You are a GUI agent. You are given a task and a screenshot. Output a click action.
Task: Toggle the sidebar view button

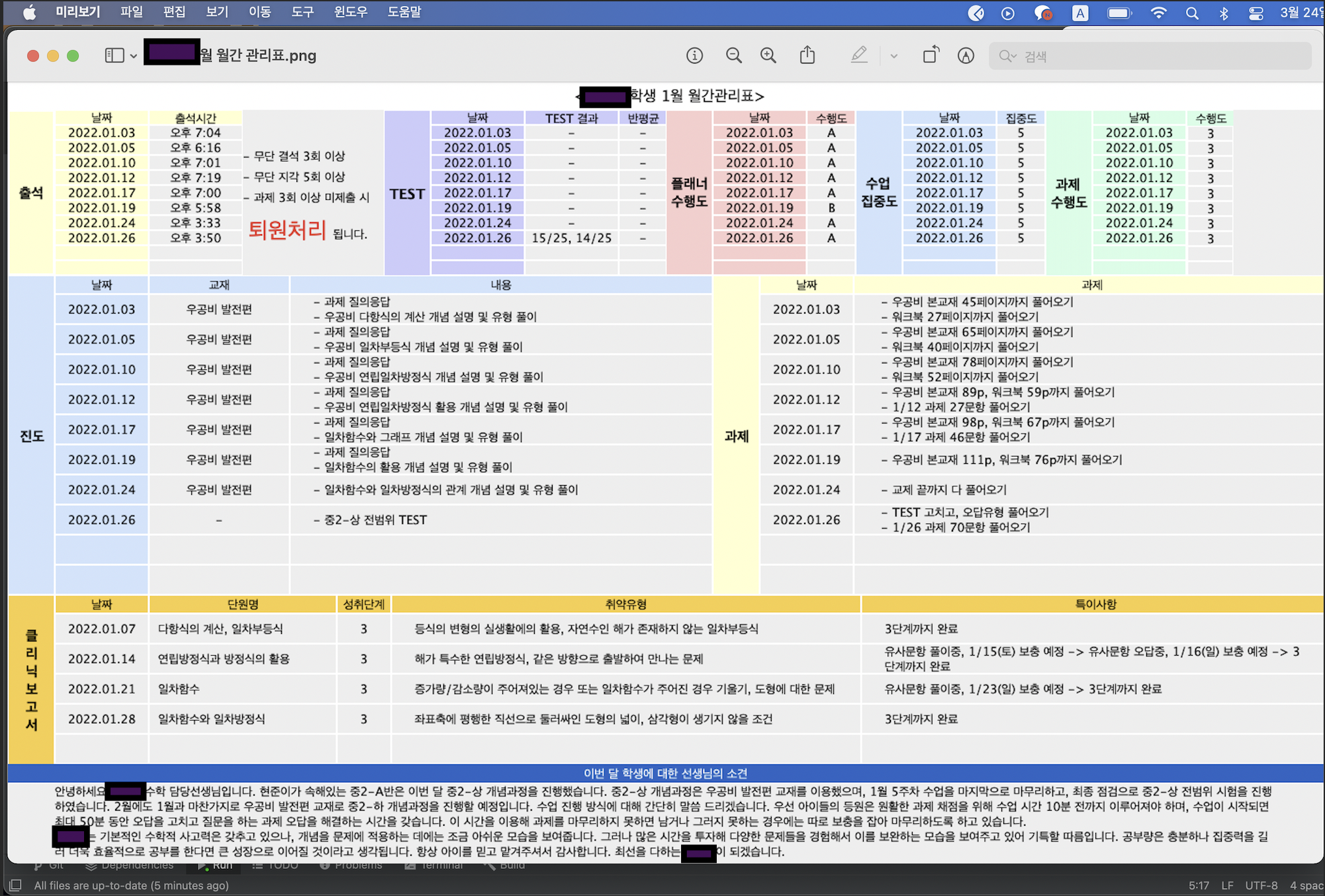[x=114, y=56]
